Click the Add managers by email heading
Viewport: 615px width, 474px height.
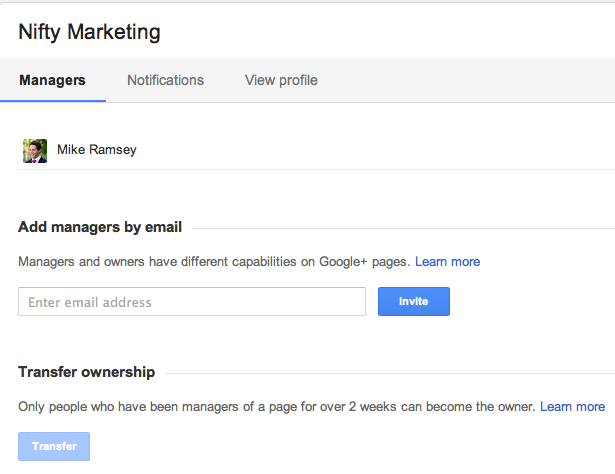[x=100, y=227]
